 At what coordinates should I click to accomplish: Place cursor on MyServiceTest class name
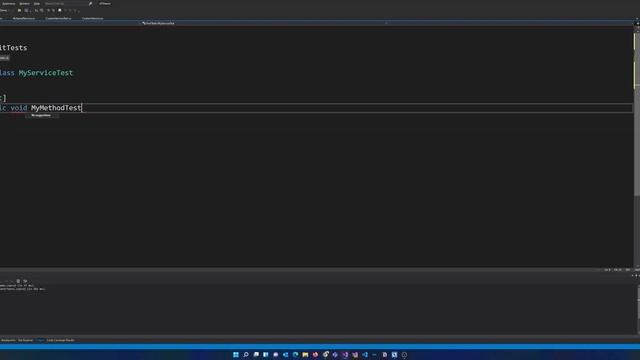coord(46,73)
